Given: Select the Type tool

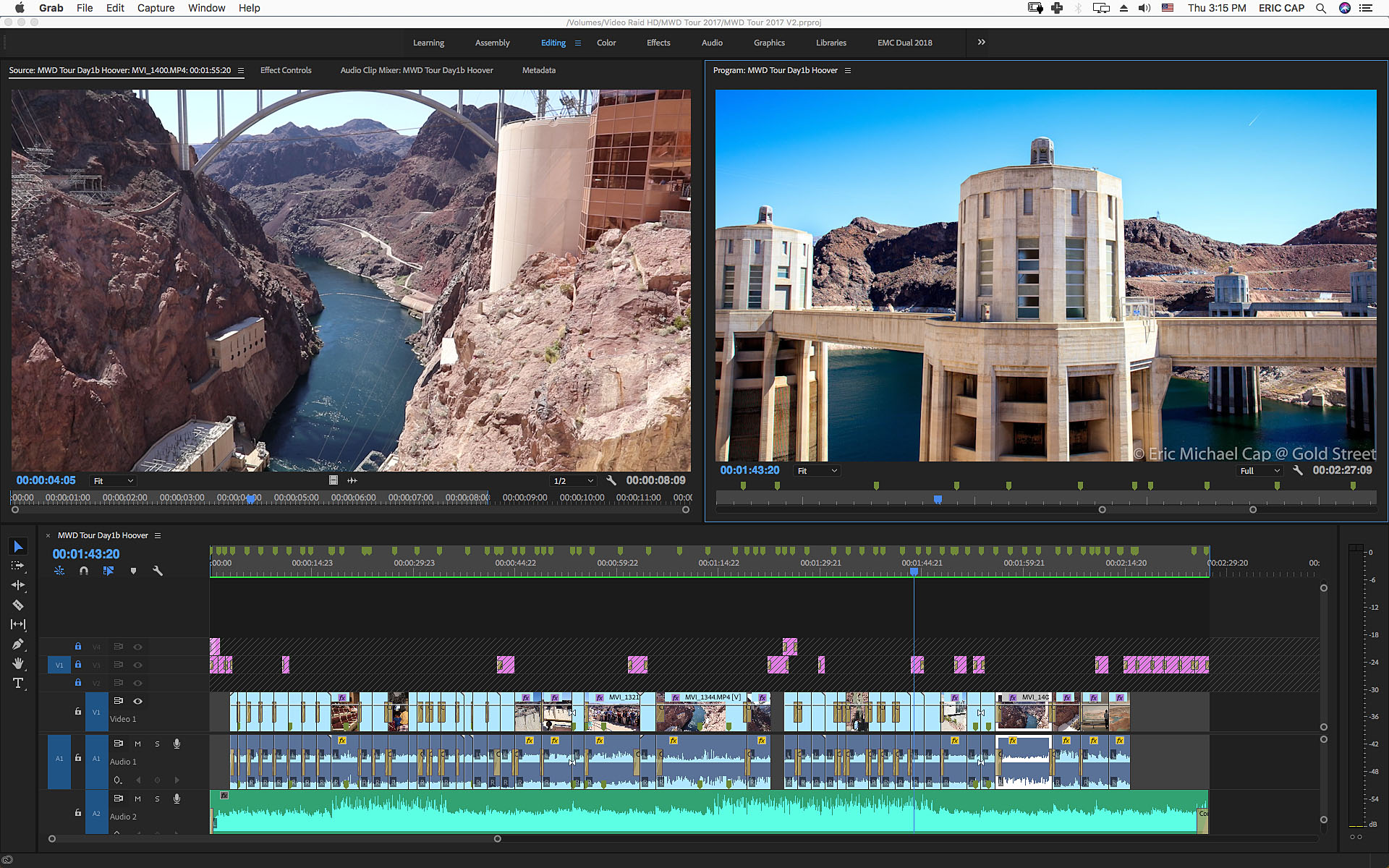Looking at the screenshot, I should point(18,683).
